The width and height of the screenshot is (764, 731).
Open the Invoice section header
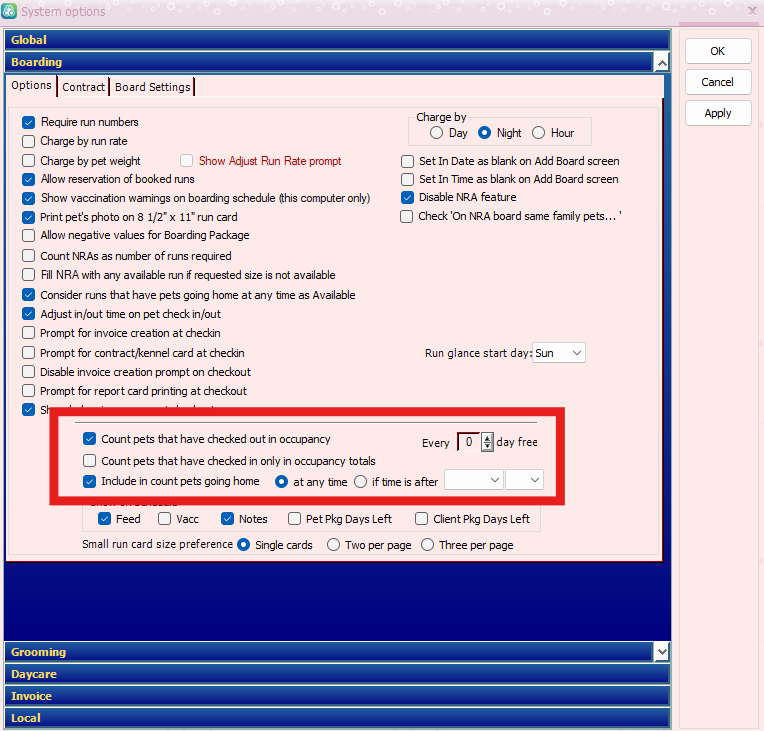337,696
